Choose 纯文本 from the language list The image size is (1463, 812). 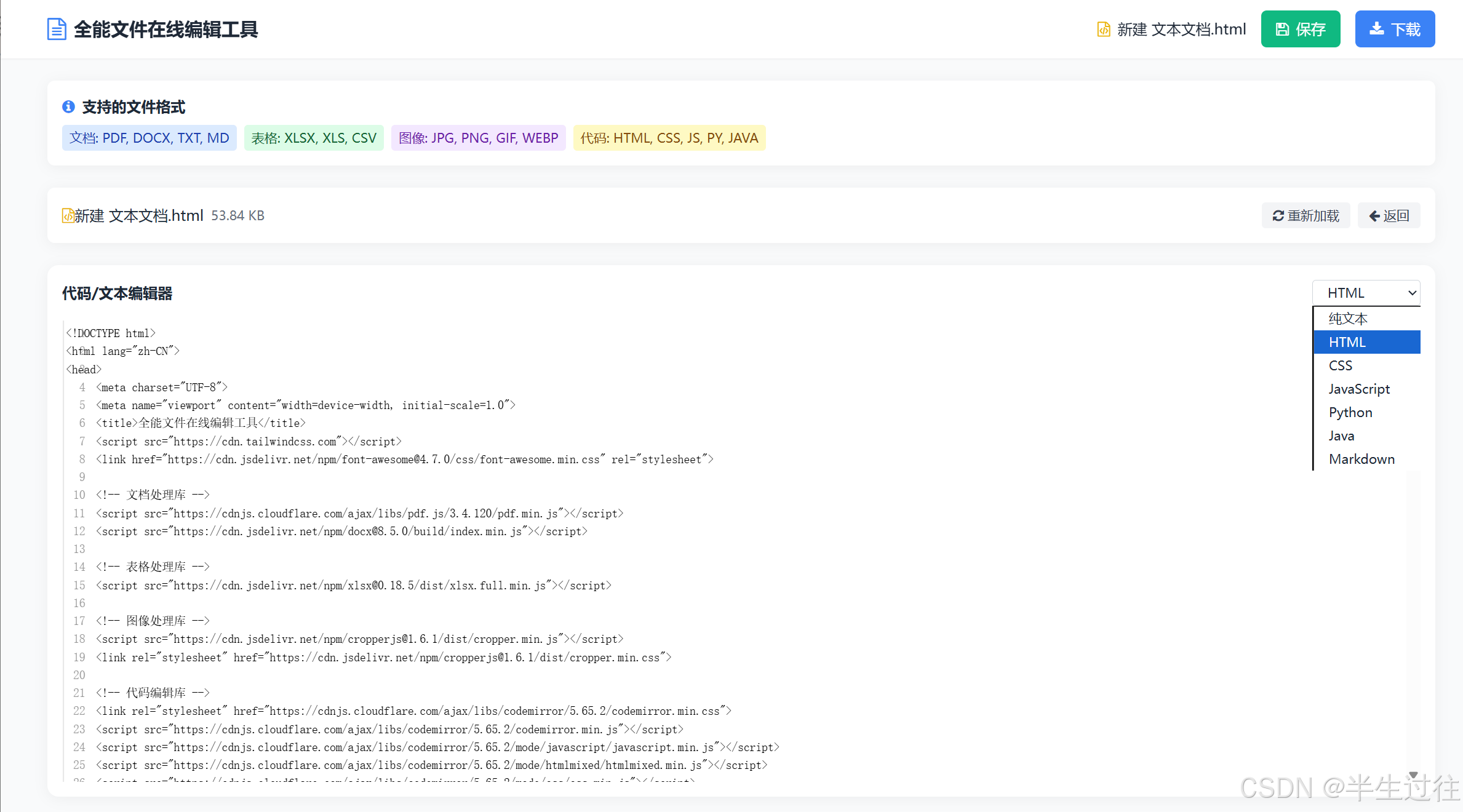(1366, 319)
